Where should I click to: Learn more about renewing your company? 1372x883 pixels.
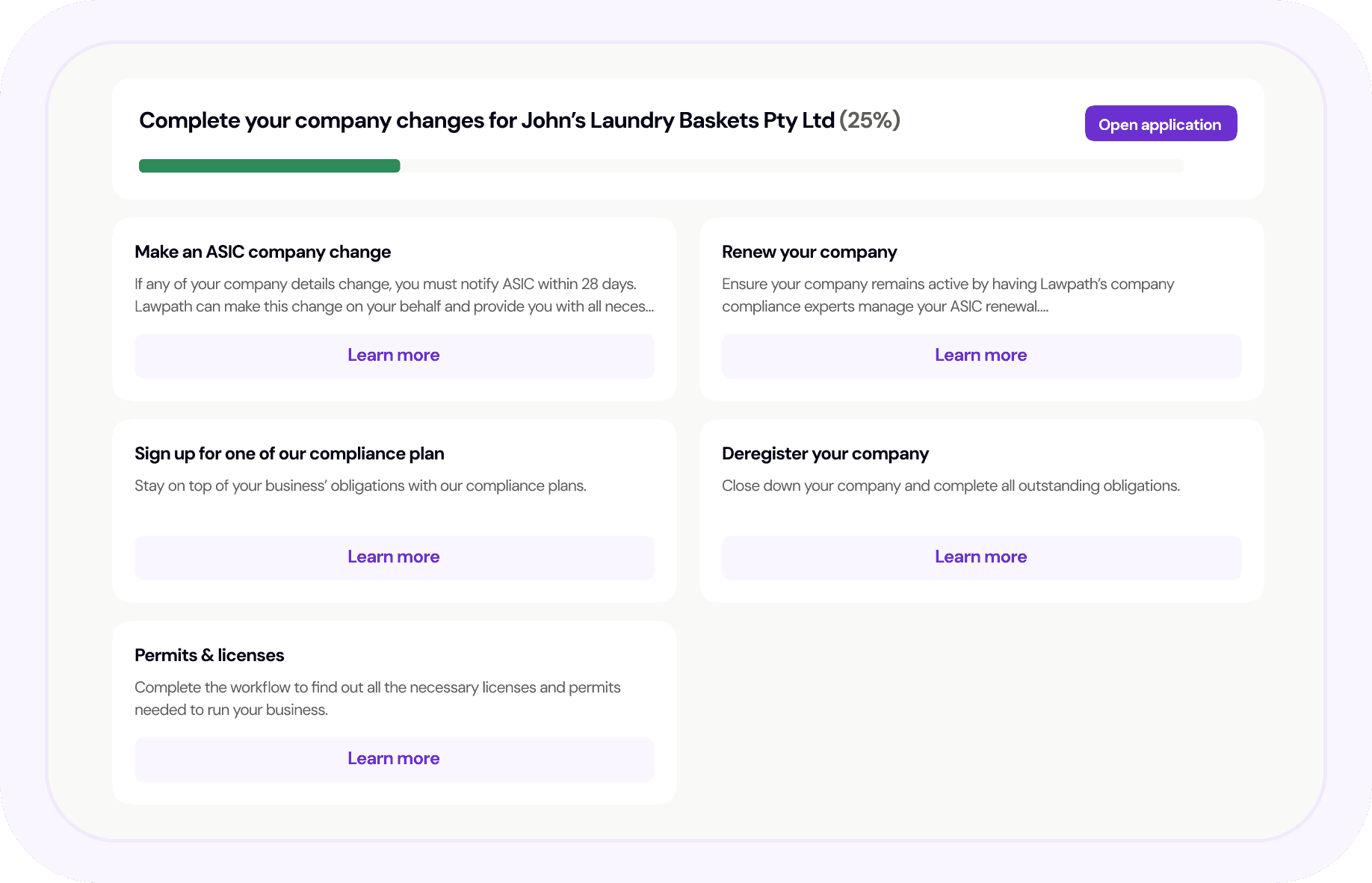pyautogui.click(x=980, y=356)
